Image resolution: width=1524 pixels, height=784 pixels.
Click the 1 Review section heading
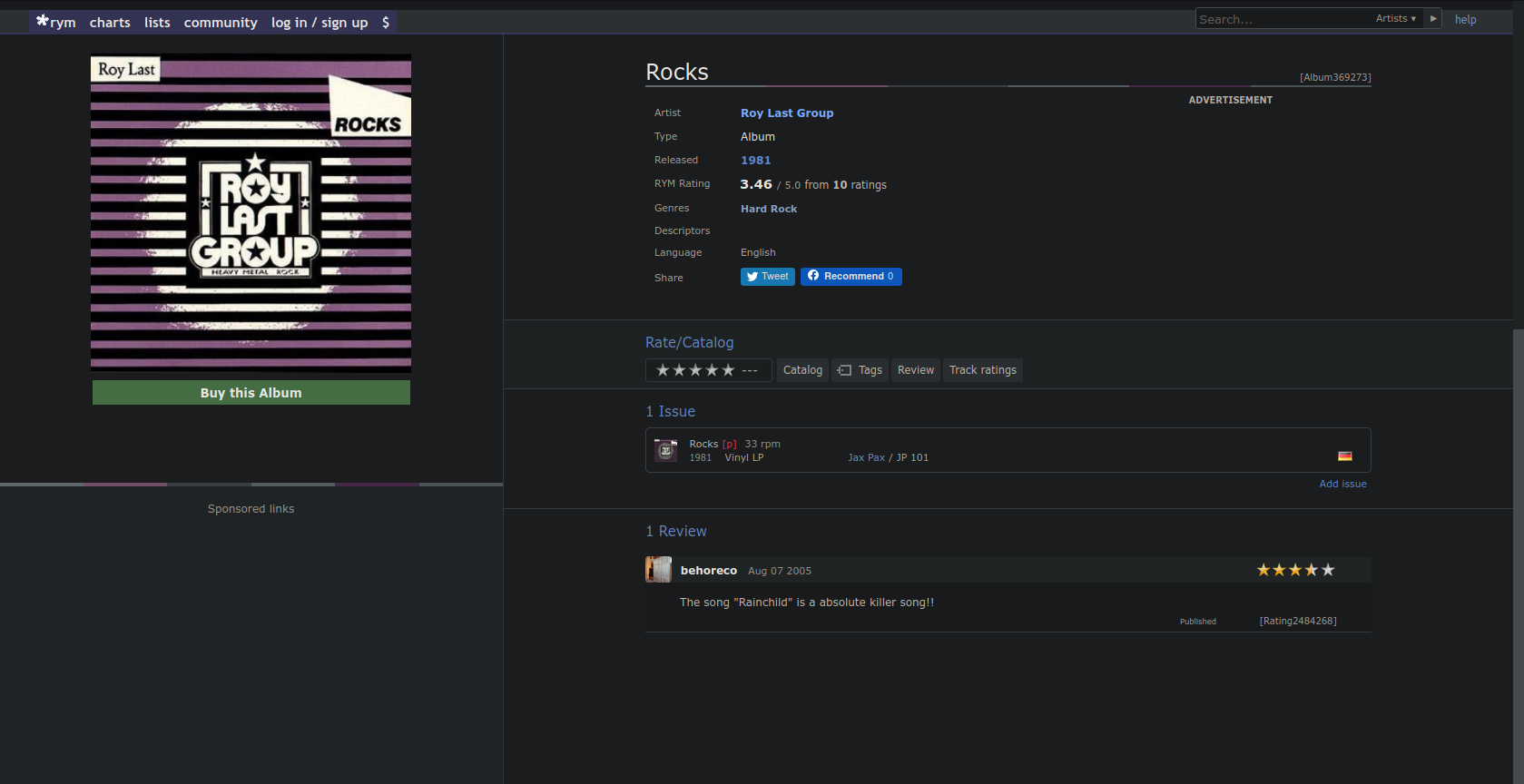[x=676, y=532]
